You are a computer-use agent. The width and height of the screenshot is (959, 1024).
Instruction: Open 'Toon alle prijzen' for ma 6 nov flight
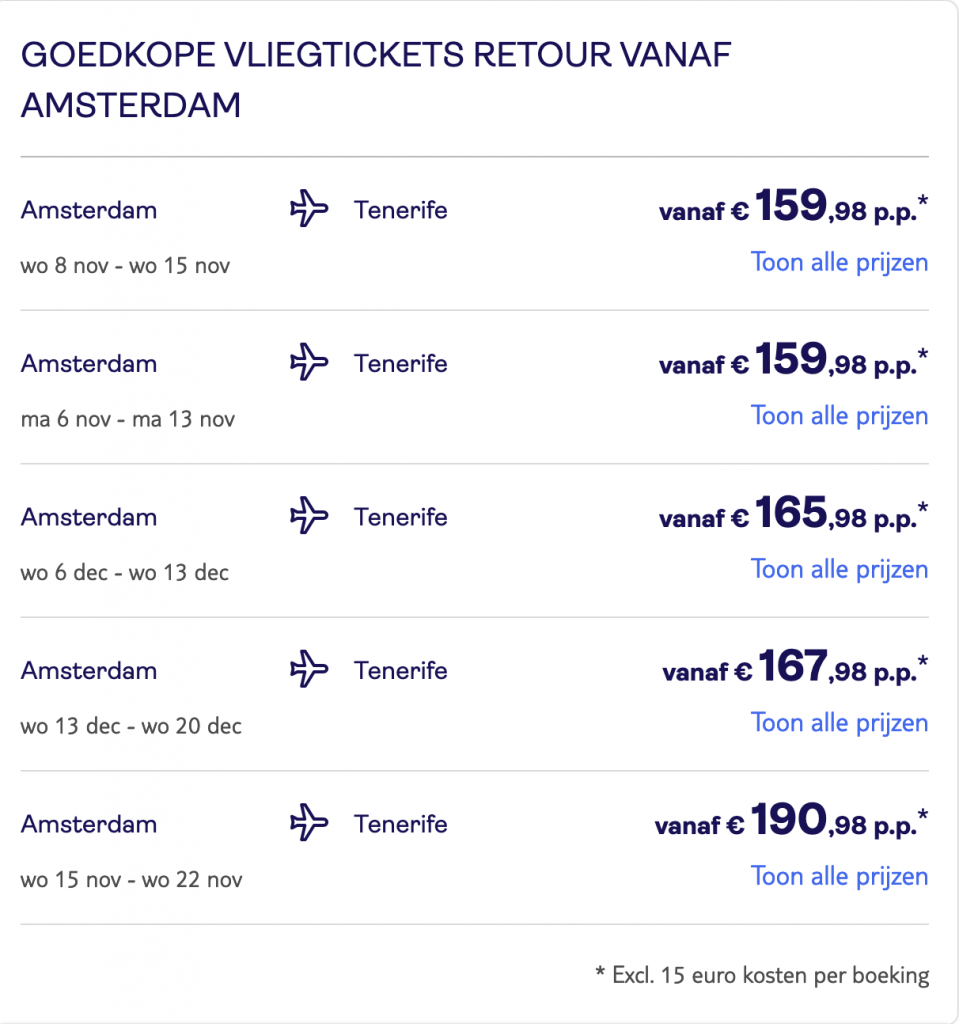point(839,416)
